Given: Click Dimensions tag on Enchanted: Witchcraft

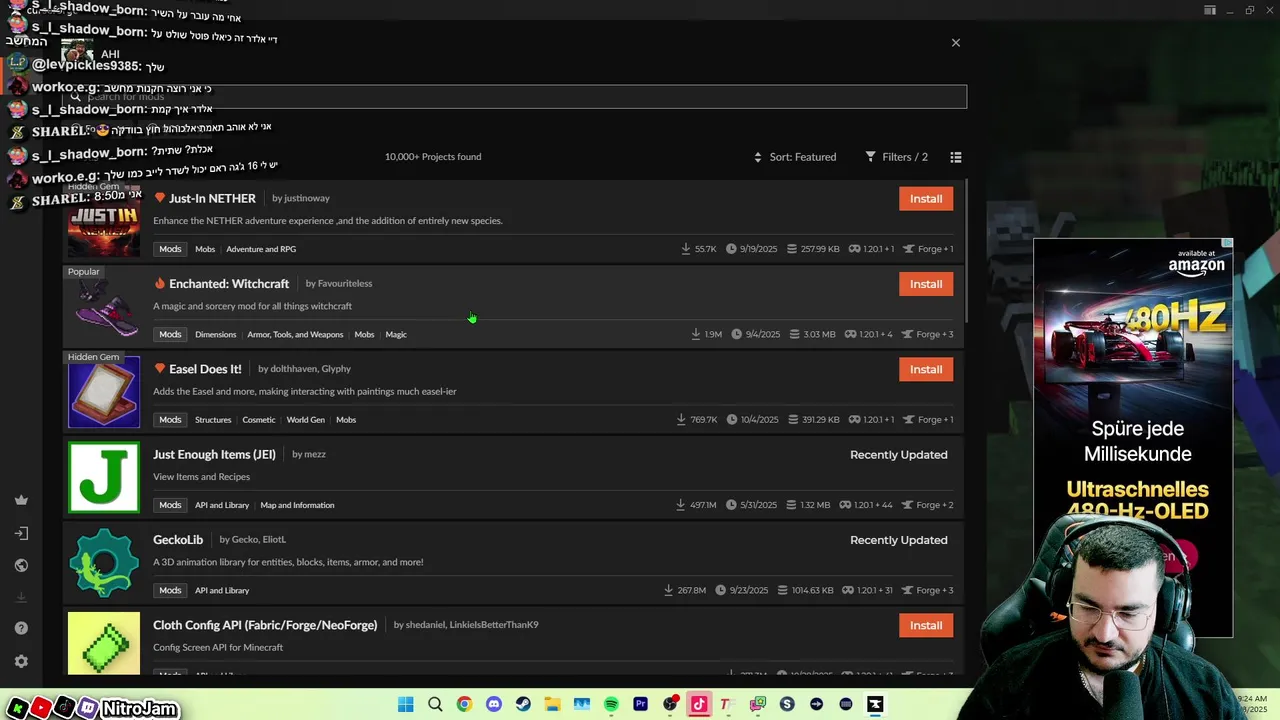Looking at the screenshot, I should pyautogui.click(x=216, y=334).
